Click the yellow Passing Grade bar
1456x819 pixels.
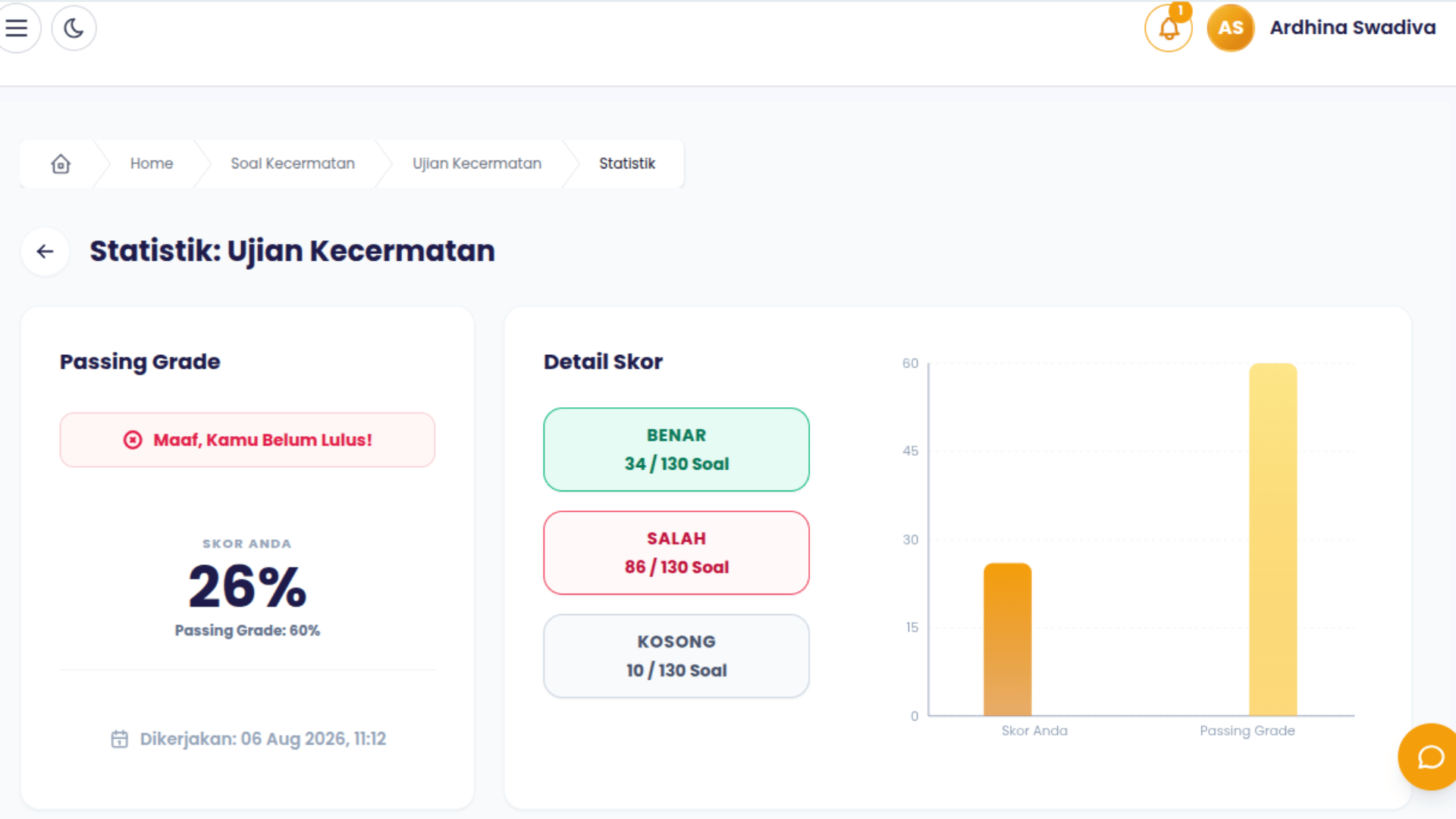pos(1273,539)
